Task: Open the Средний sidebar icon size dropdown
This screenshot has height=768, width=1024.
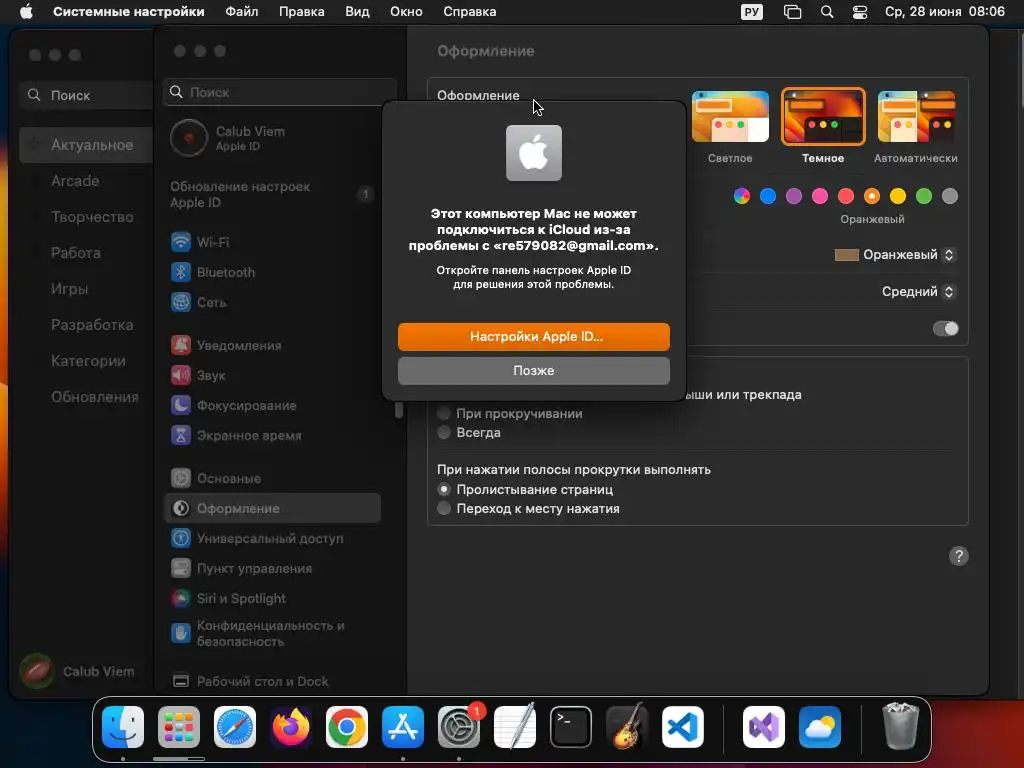Action: (920, 291)
